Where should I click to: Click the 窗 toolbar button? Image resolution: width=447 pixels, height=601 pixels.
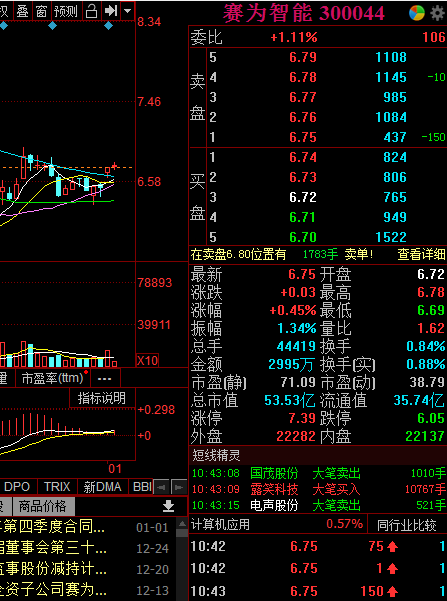pos(41,11)
